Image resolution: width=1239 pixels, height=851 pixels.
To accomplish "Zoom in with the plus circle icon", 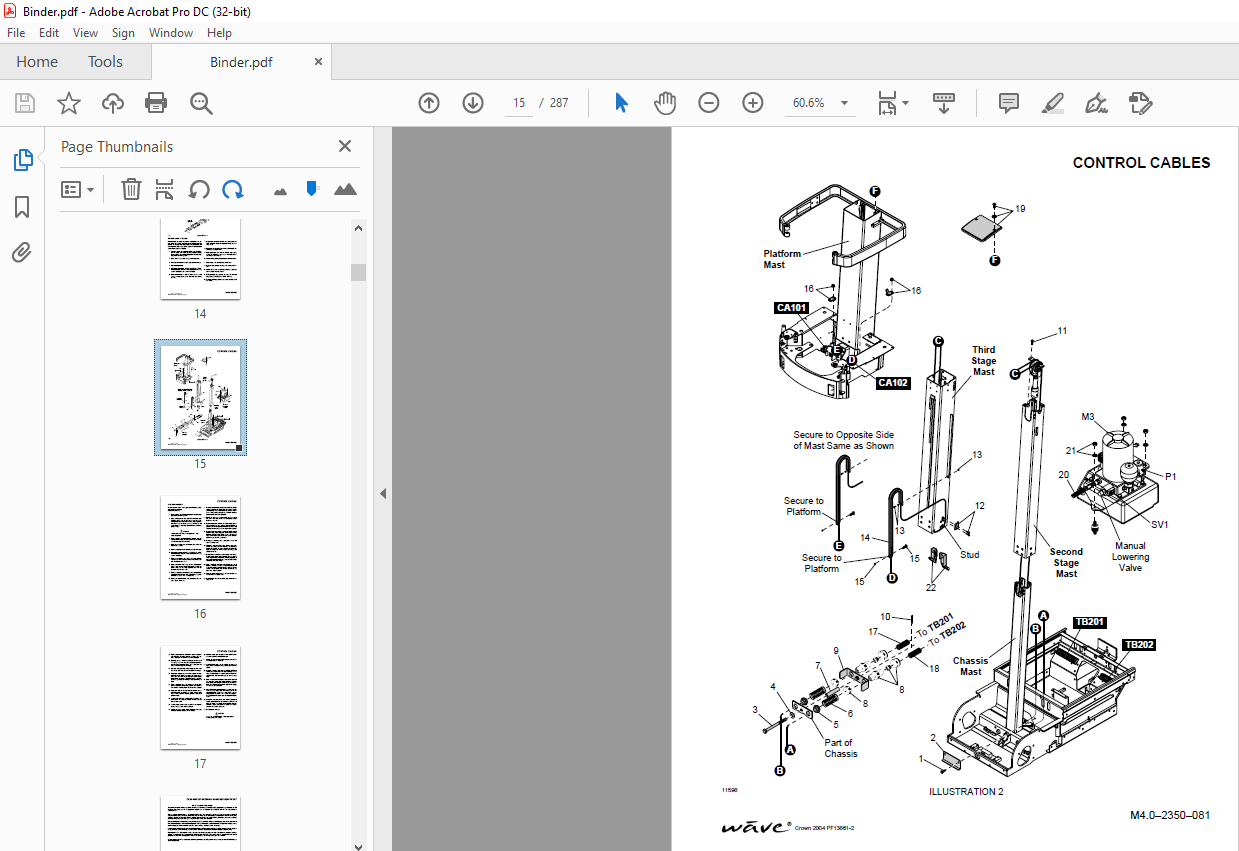I will [753, 103].
